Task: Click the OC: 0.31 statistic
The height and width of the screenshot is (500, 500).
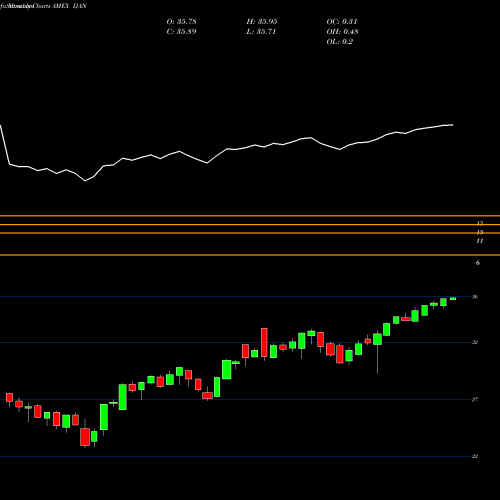Action: click(342, 22)
